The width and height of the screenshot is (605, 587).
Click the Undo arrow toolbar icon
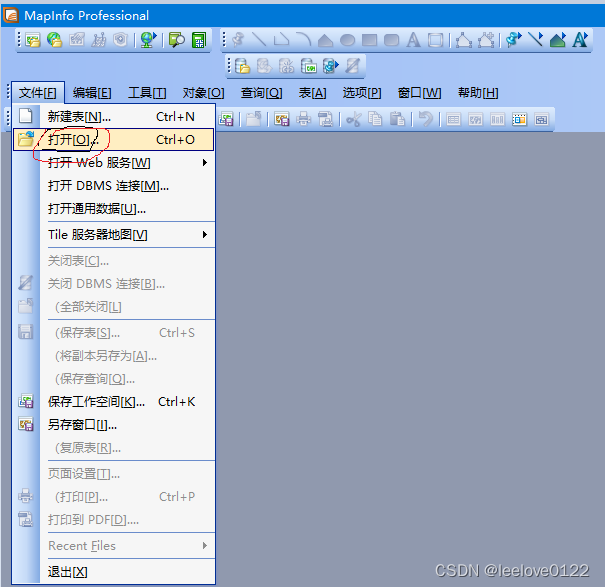click(x=426, y=119)
